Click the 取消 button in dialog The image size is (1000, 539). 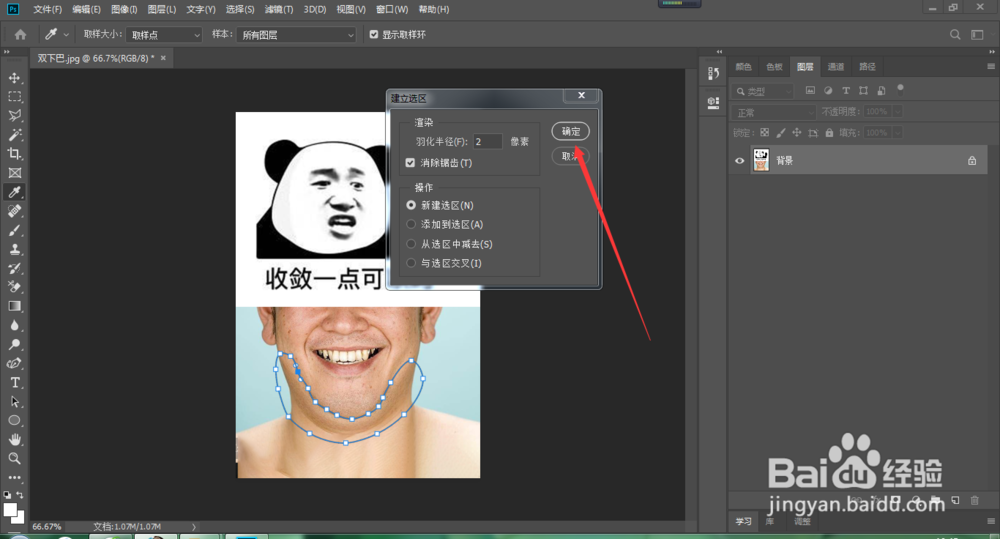[x=570, y=156]
